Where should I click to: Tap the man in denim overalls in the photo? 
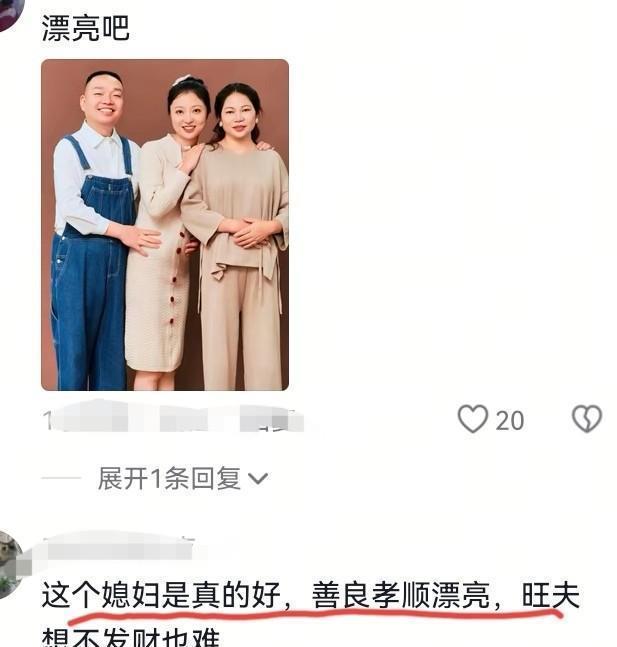96,231
